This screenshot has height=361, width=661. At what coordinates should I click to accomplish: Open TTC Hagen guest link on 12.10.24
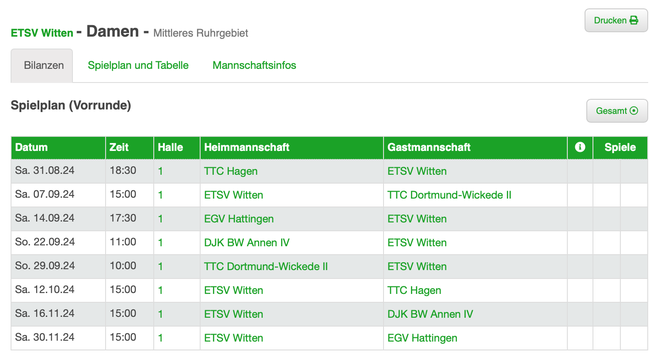(x=414, y=290)
